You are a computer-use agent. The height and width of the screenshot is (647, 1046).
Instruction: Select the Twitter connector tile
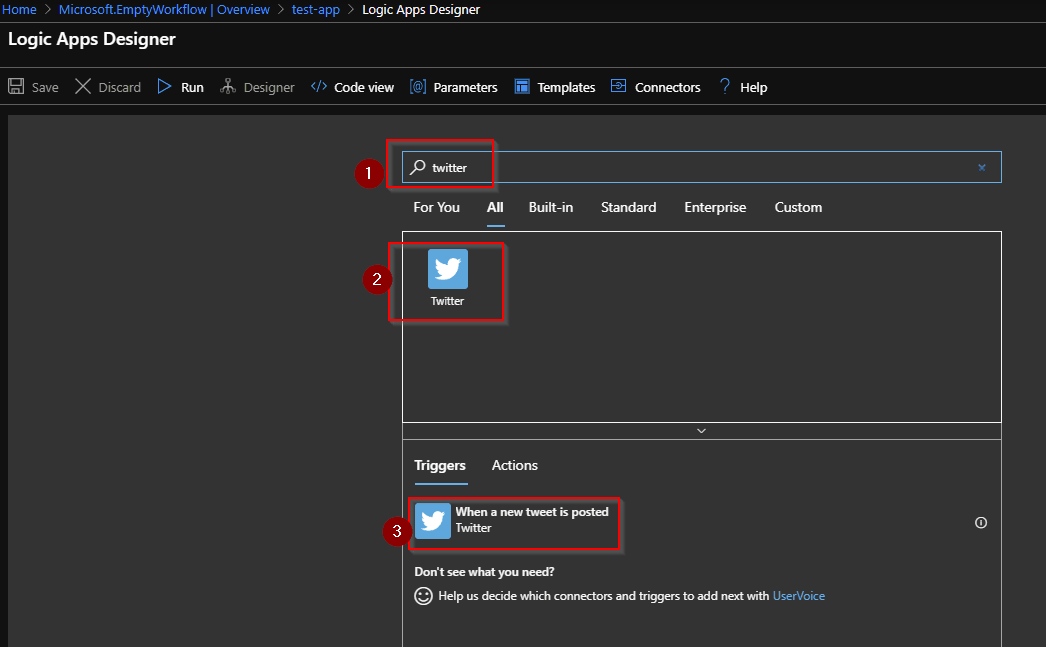pos(448,278)
